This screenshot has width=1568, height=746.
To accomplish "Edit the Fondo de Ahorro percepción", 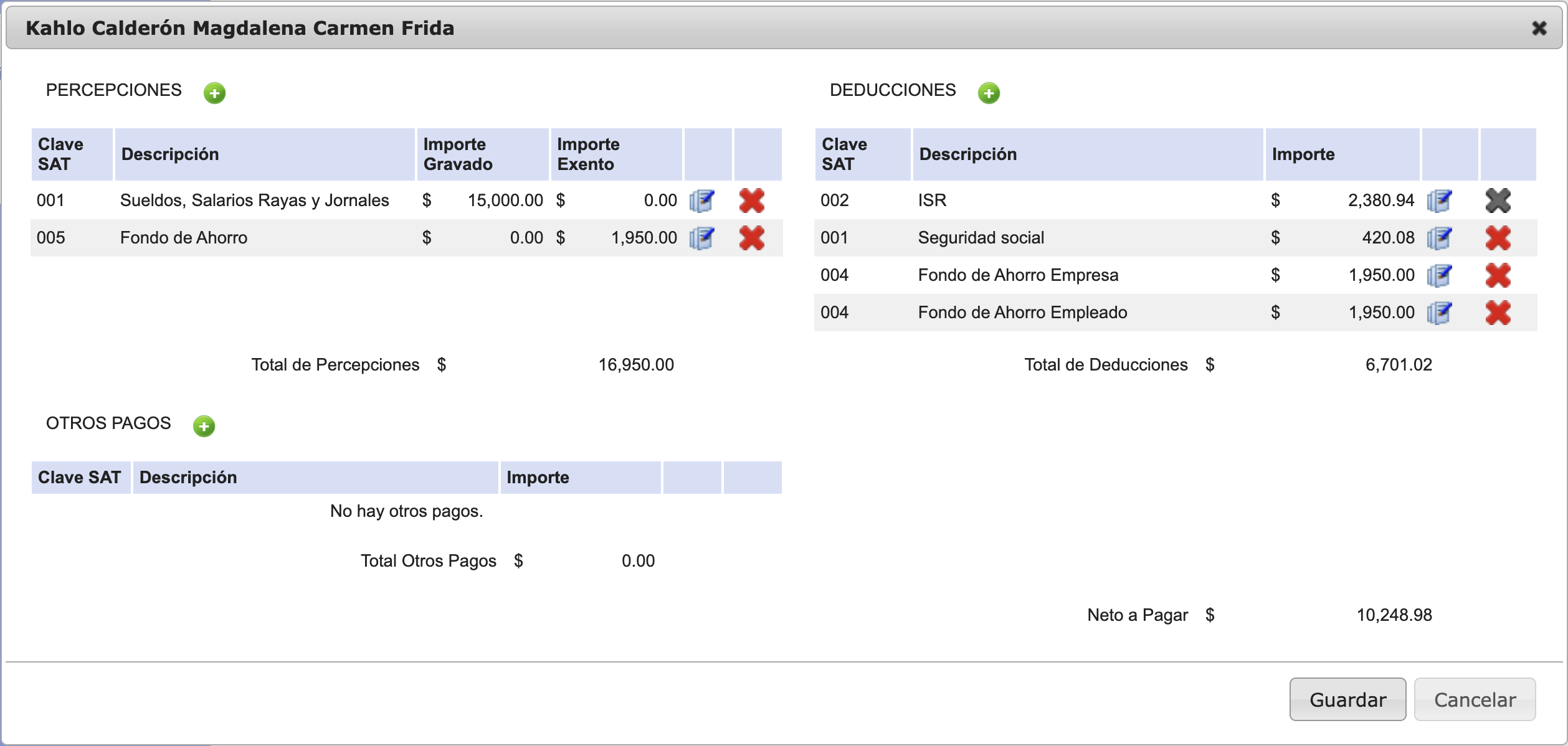I will coord(701,238).
